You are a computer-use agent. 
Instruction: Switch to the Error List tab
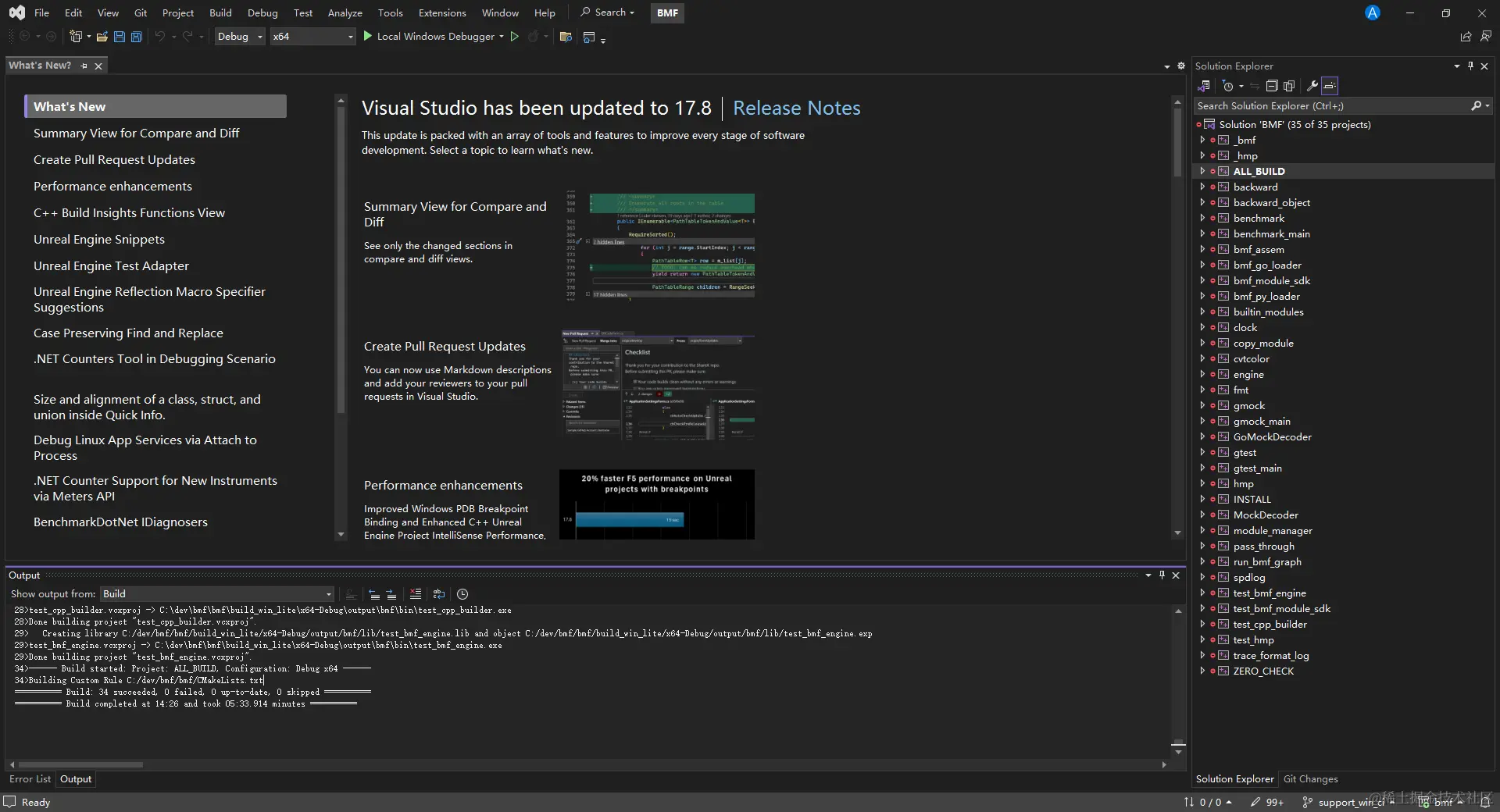pos(30,779)
